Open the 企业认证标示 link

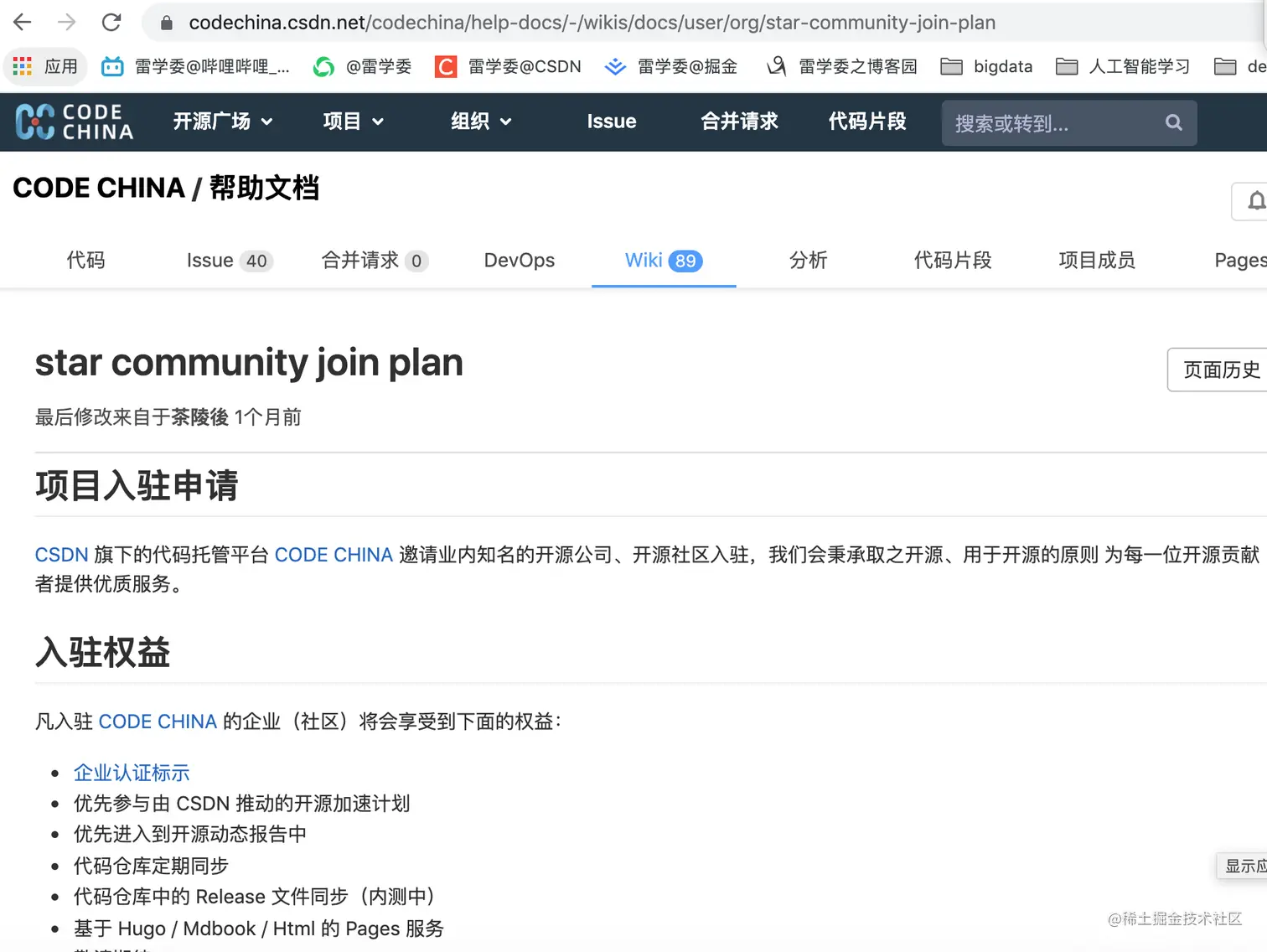coord(132,772)
